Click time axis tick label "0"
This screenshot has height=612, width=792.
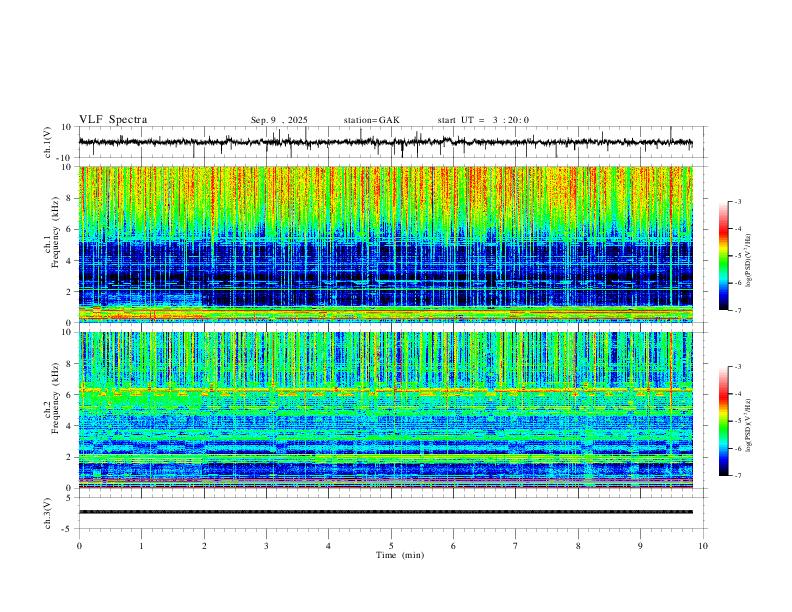click(x=79, y=546)
